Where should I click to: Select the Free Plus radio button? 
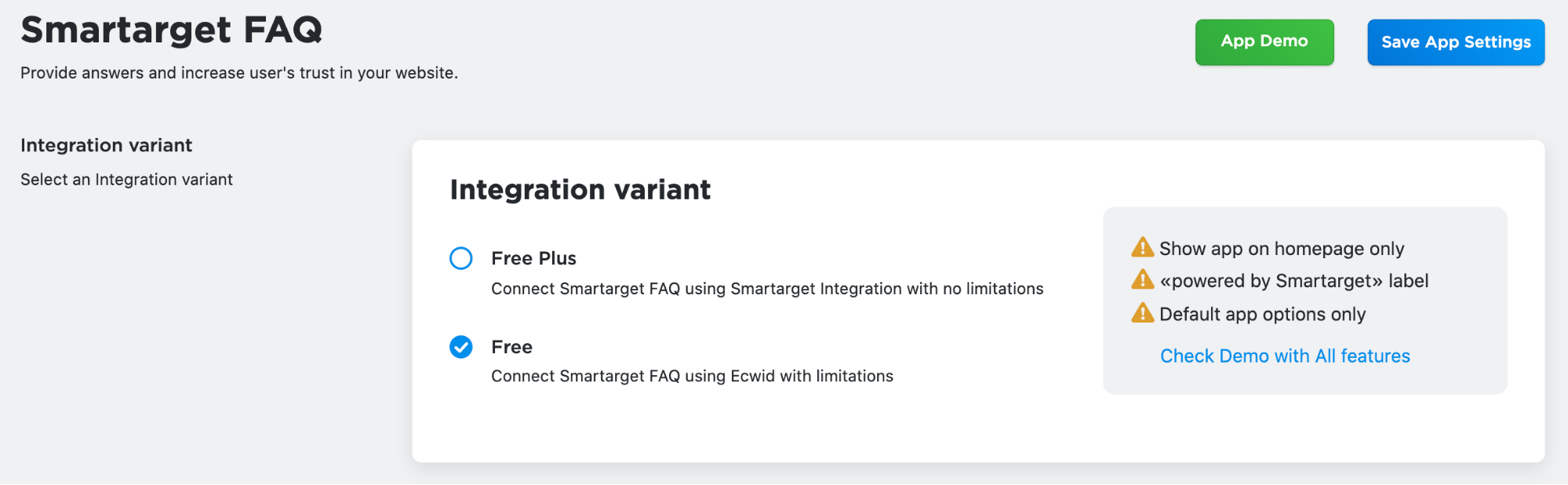click(461, 258)
